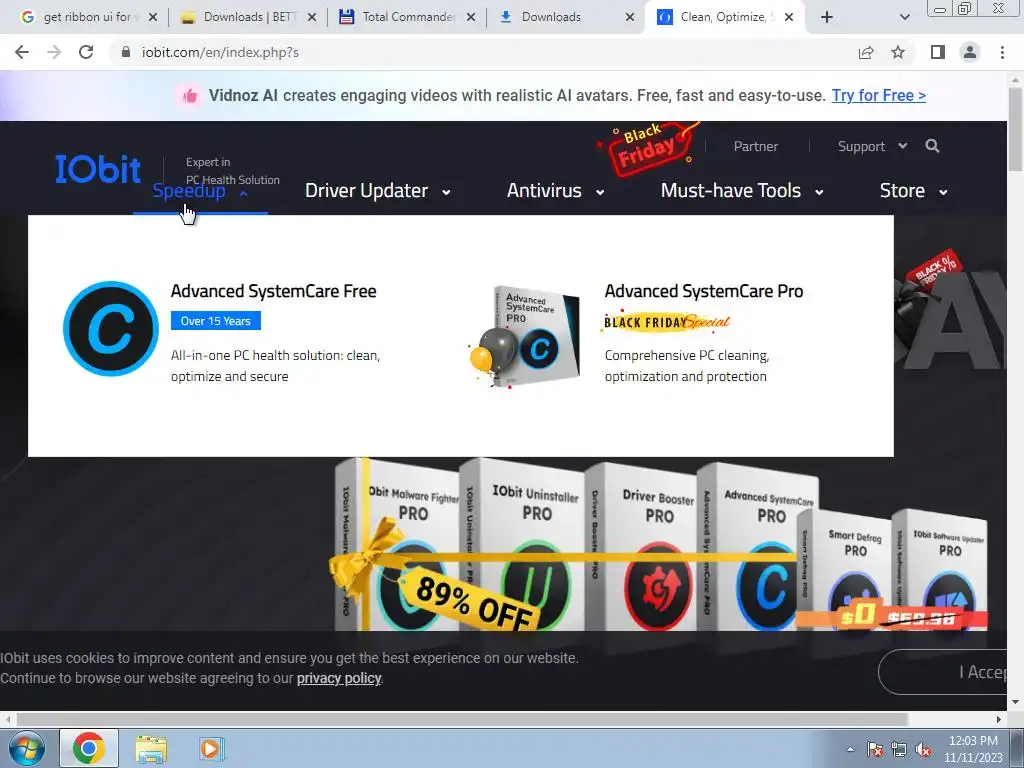Click IObit Software Updater PRO box
This screenshot has width=1024, height=768.
[x=940, y=569]
